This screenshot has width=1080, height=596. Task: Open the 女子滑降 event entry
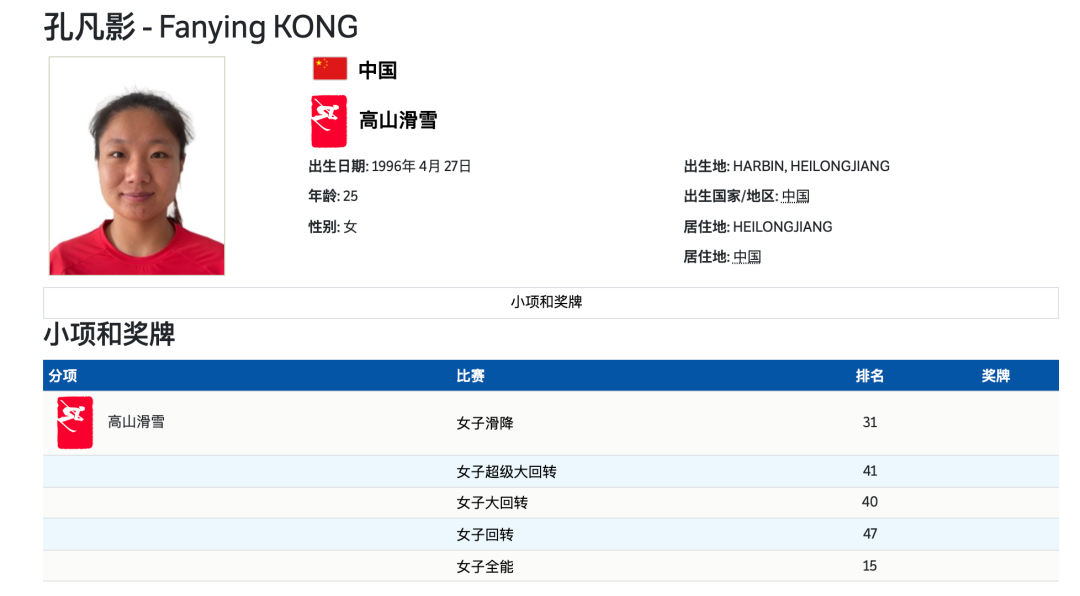485,423
